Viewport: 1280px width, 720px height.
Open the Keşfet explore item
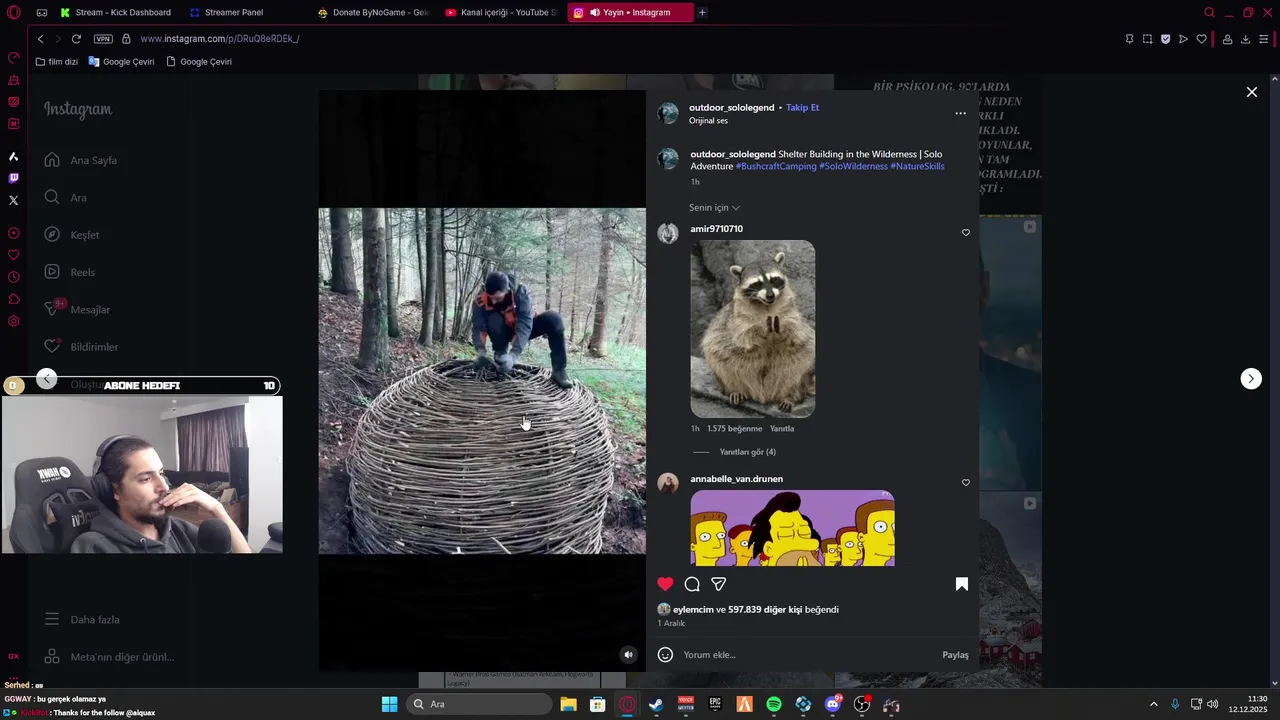72,235
